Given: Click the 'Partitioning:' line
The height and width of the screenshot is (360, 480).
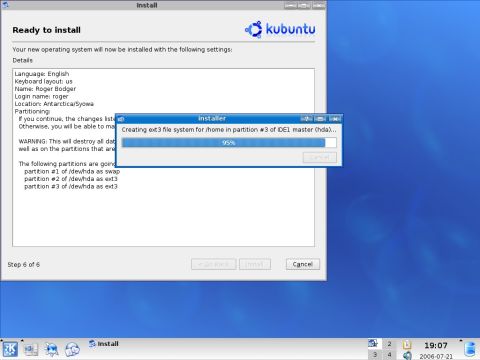Looking at the screenshot, I should [32, 111].
